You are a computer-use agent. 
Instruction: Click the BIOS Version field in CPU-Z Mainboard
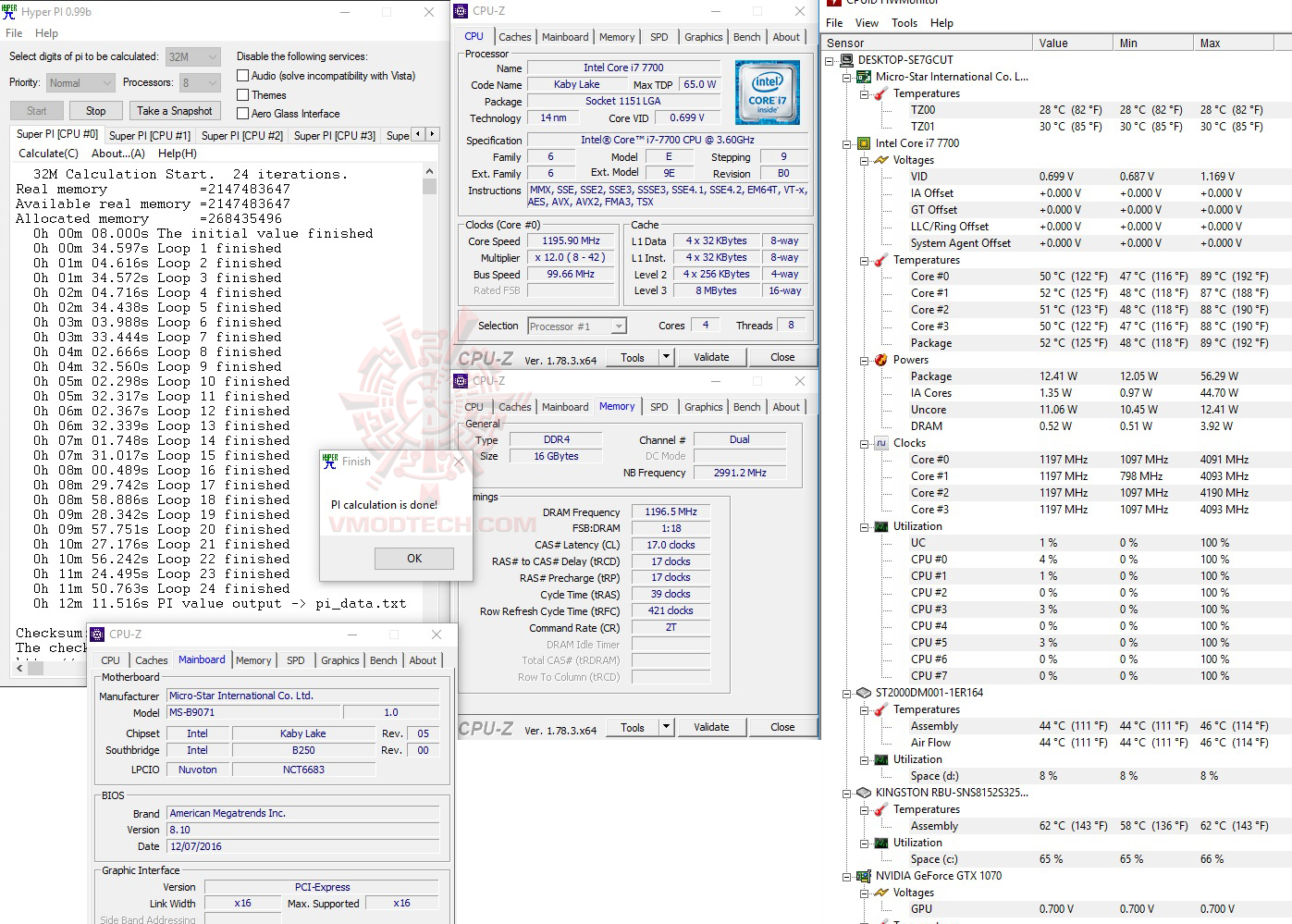302,830
